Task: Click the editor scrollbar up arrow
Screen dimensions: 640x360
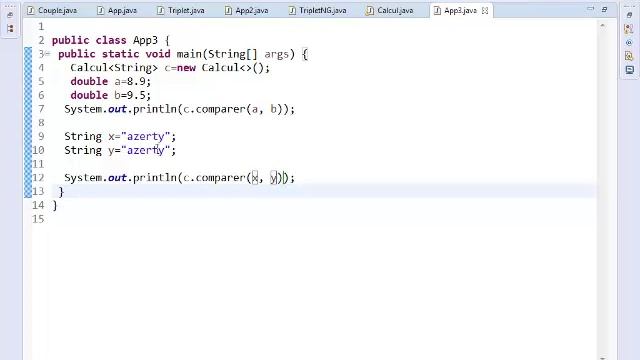Action: pyautogui.click(x=602, y=26)
